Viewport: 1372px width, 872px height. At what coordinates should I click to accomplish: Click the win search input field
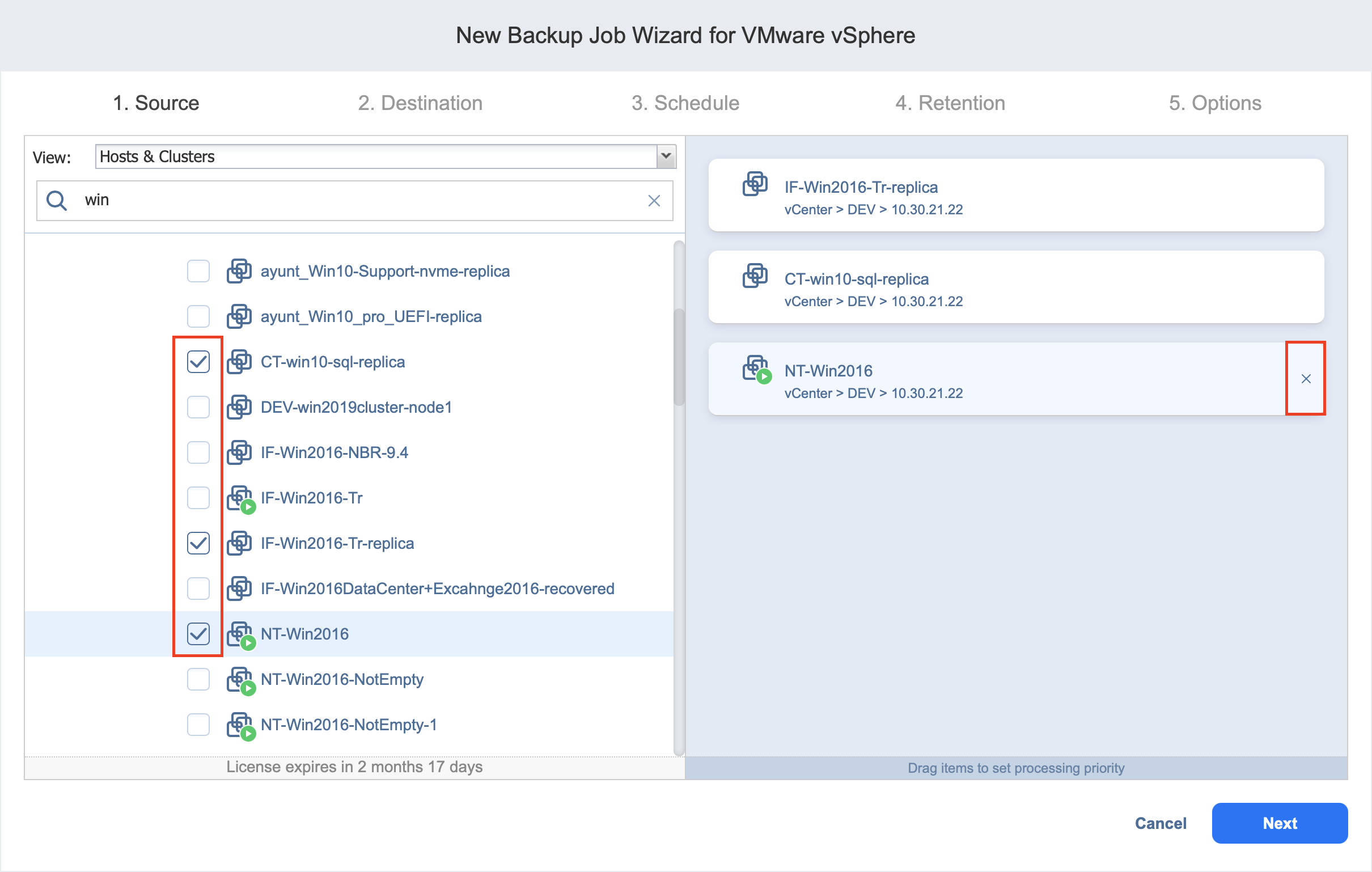pyautogui.click(x=354, y=201)
